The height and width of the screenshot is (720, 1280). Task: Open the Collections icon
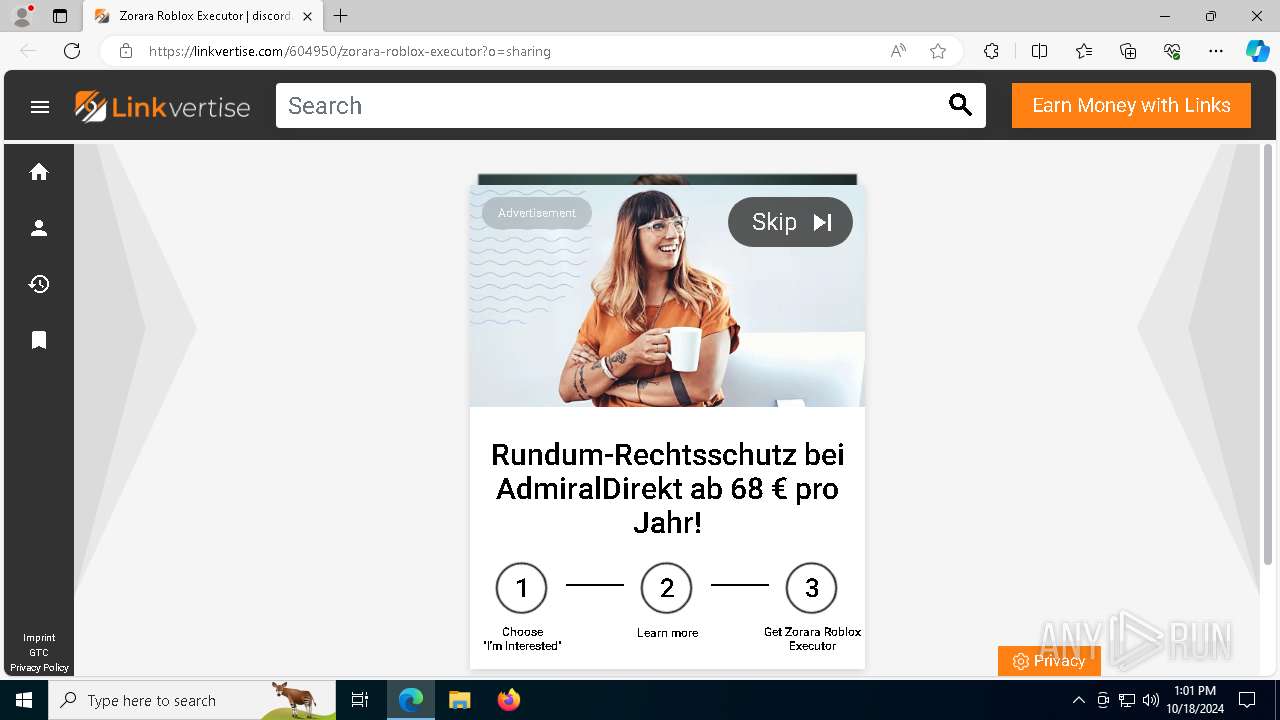click(1128, 51)
